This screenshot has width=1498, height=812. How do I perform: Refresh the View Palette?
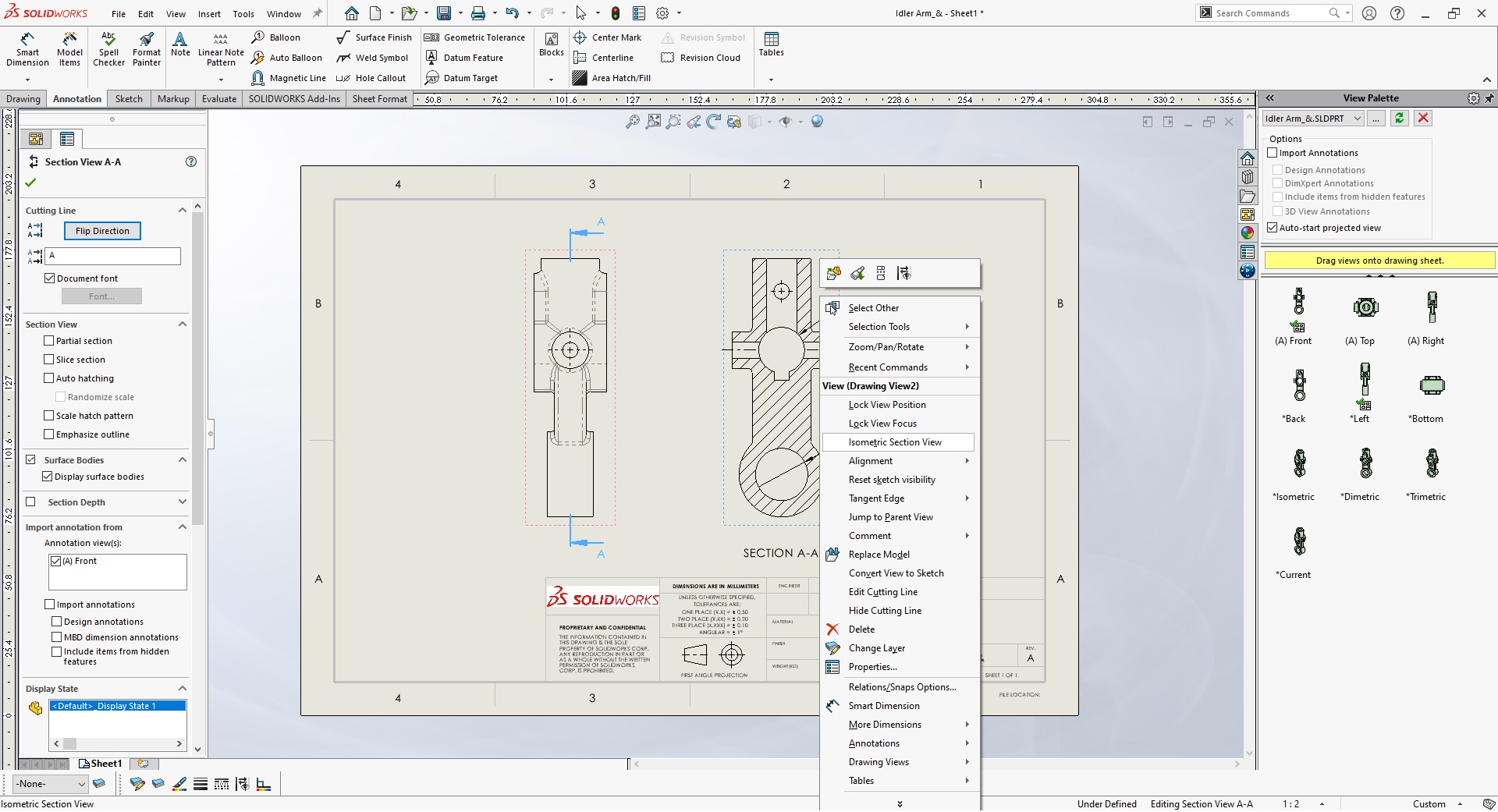click(1400, 119)
